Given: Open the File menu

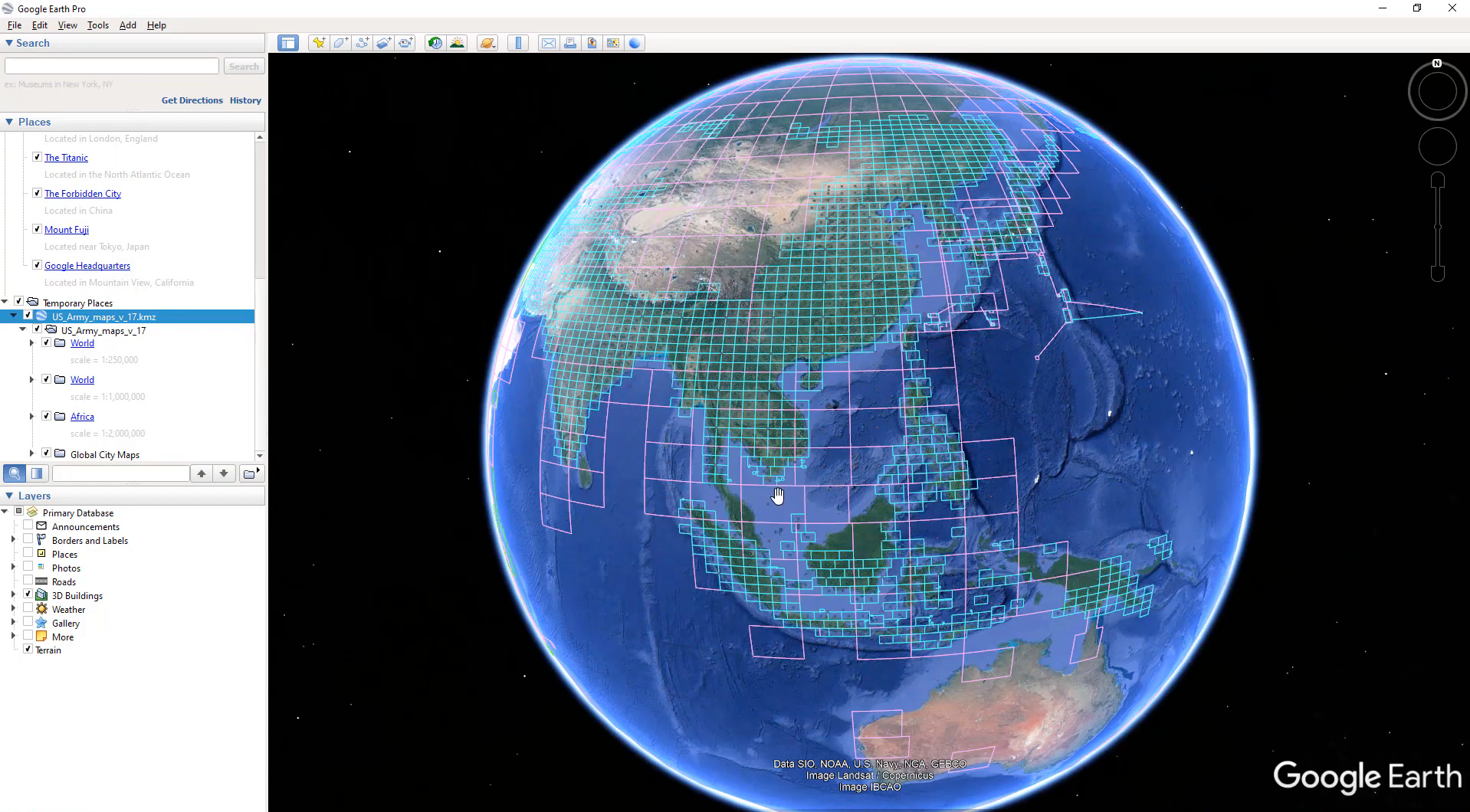Looking at the screenshot, I should [15, 25].
